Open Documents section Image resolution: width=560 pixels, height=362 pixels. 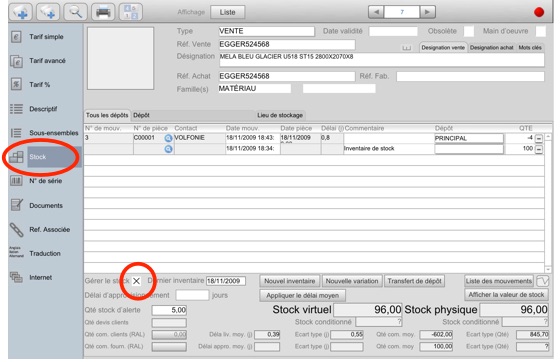pos(46,205)
